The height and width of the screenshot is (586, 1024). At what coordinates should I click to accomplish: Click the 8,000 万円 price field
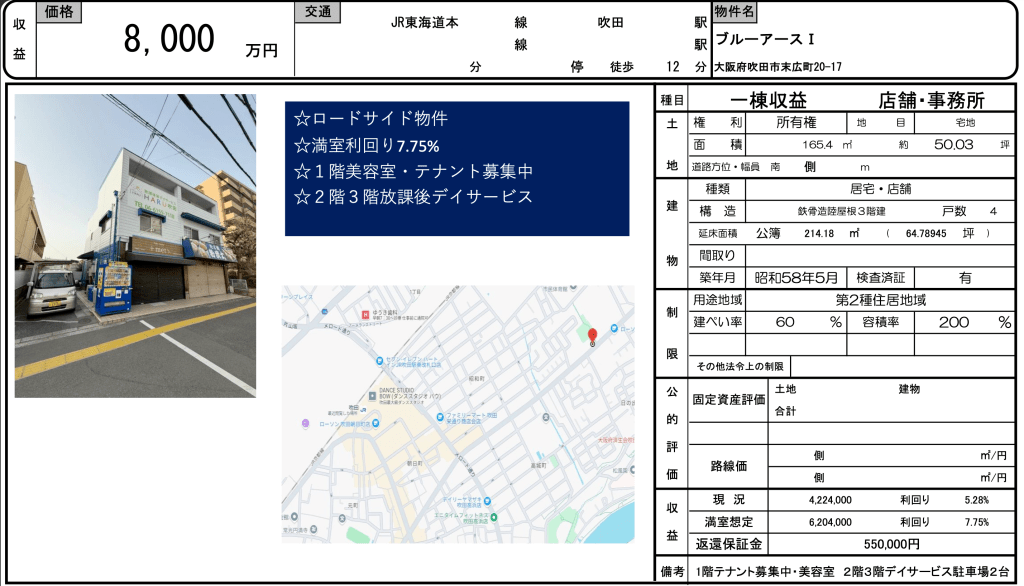point(170,39)
